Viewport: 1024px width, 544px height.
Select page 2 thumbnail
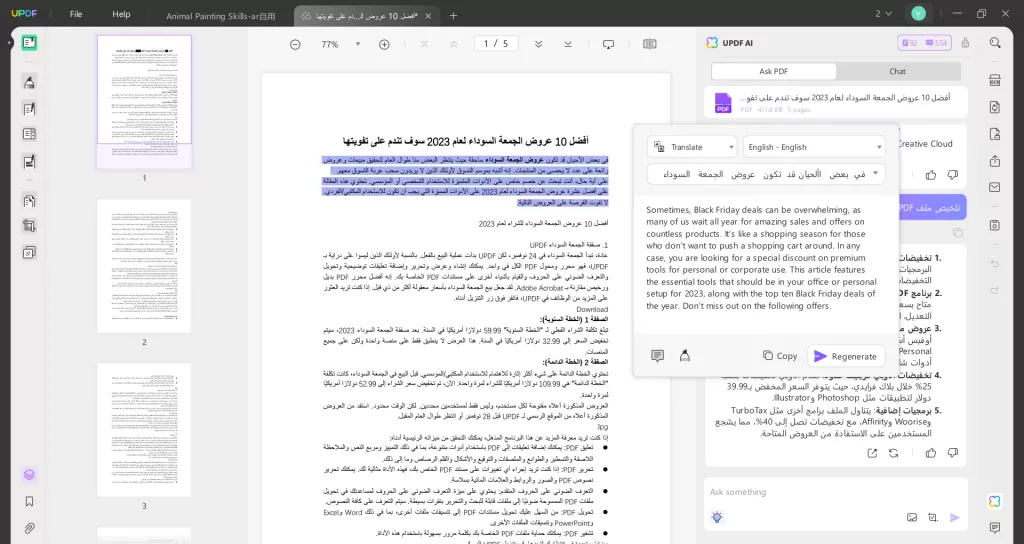(144, 266)
